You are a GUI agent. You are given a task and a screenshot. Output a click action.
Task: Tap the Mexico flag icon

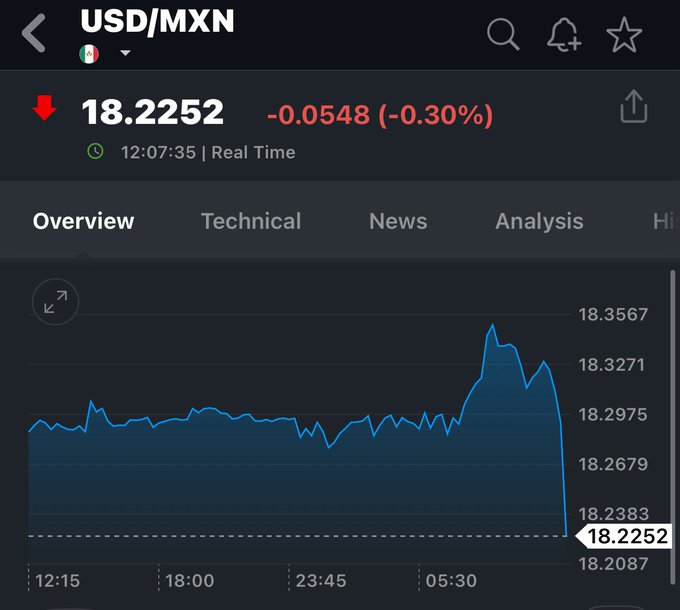click(x=89, y=54)
